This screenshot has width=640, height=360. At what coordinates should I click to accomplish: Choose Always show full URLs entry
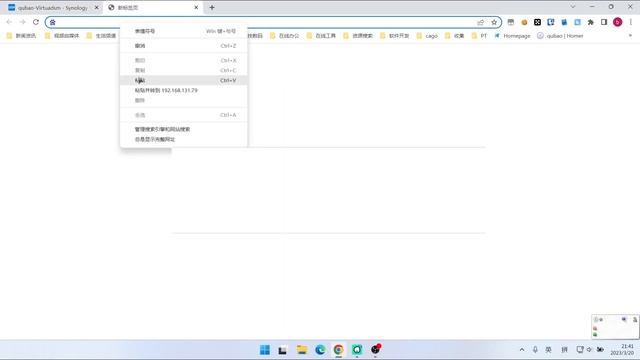point(184,139)
